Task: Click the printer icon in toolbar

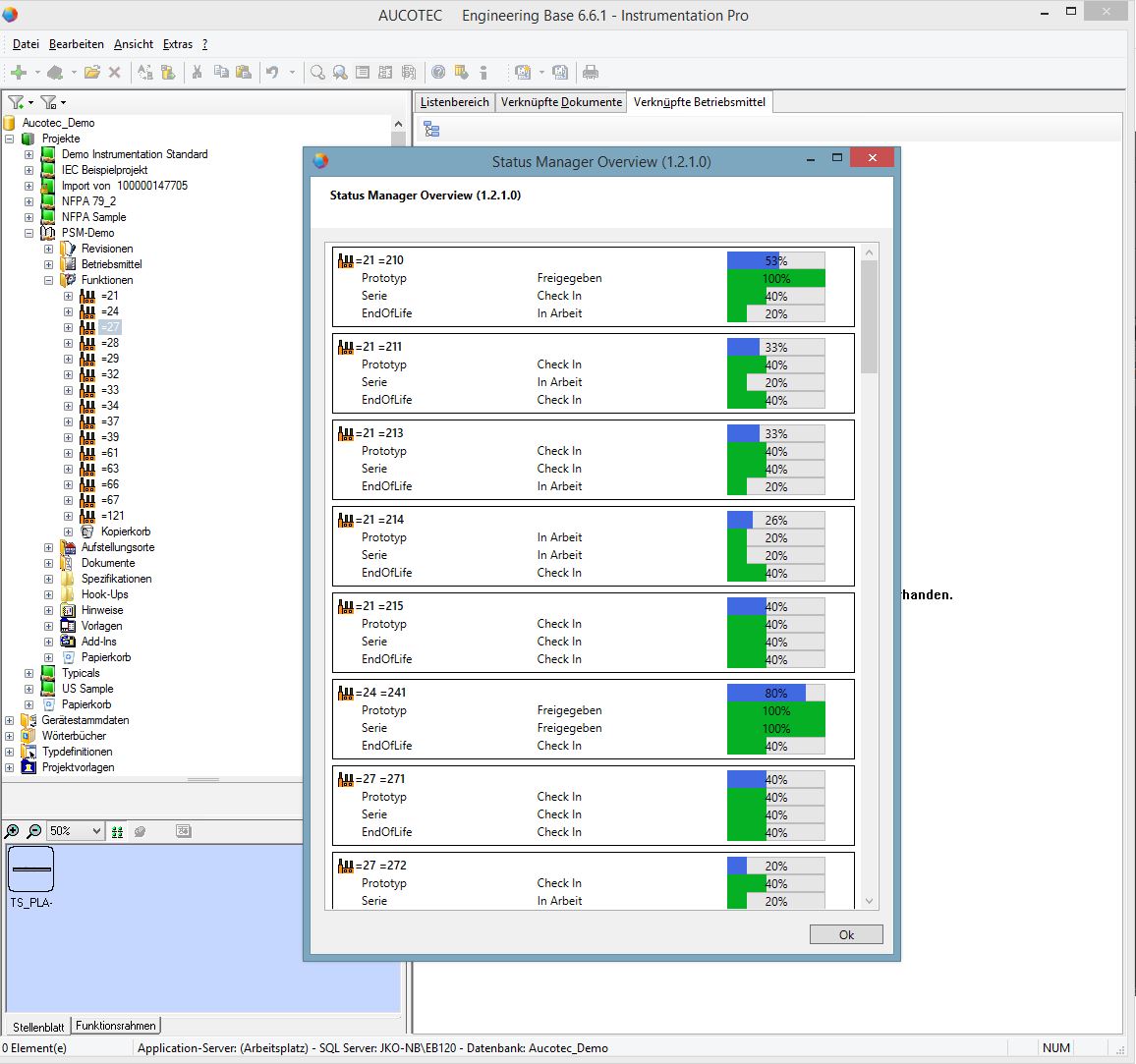Action: [x=590, y=73]
